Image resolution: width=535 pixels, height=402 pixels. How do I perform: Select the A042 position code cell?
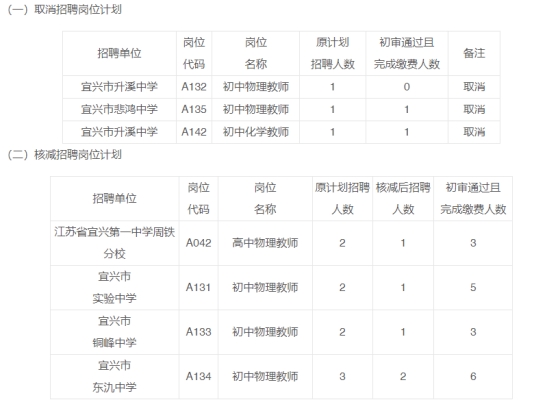tap(199, 243)
